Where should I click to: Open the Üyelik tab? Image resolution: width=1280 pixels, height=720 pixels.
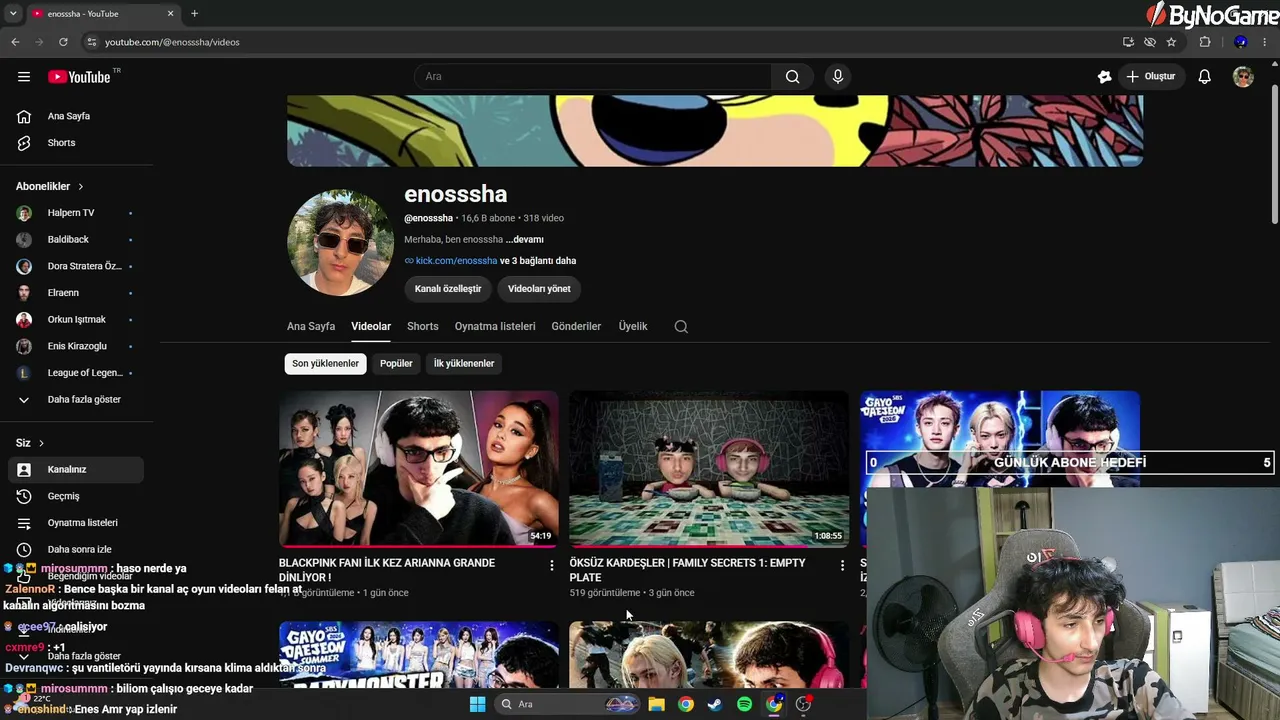pyautogui.click(x=633, y=327)
